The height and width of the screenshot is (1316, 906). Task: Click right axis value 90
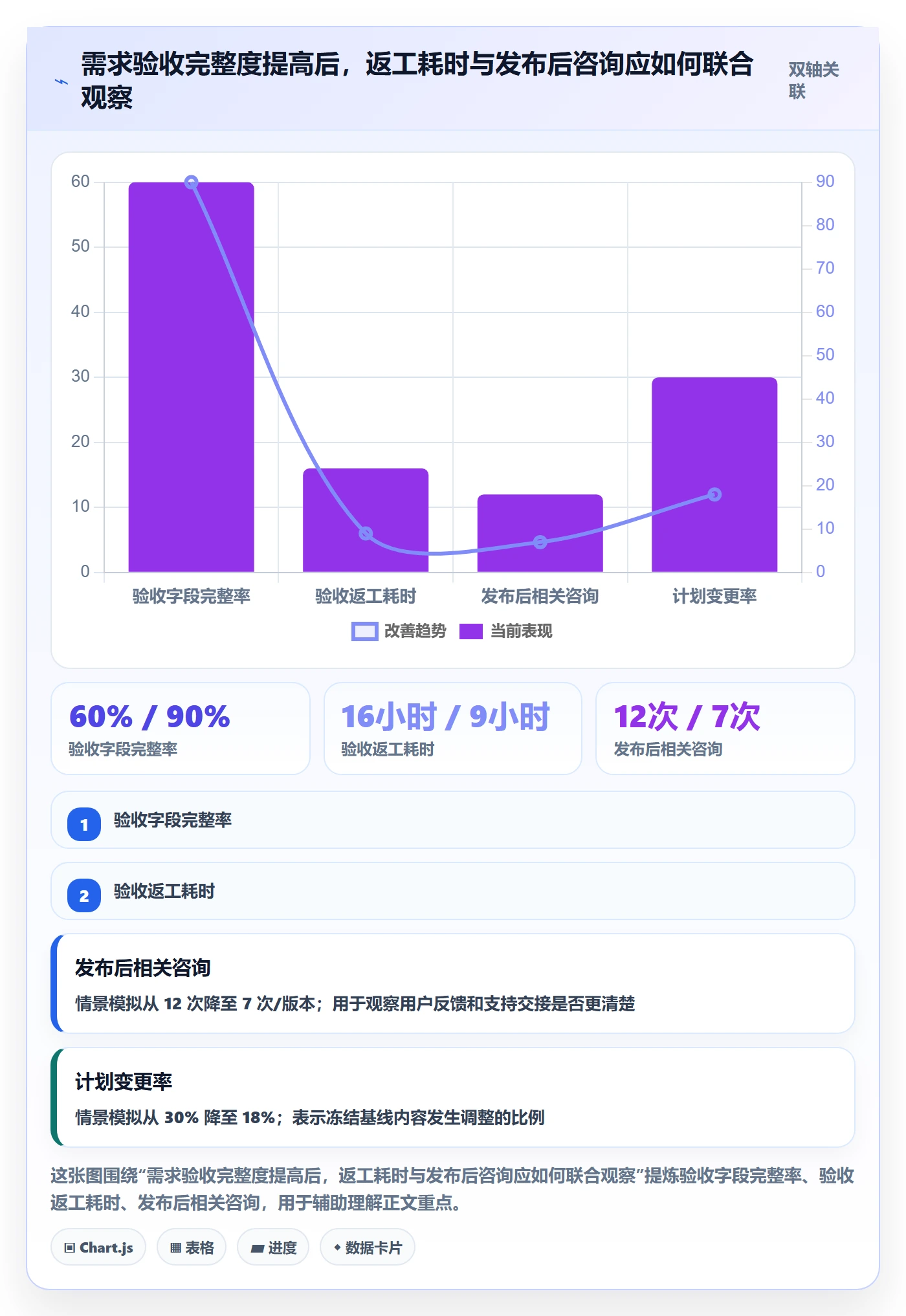coord(825,181)
